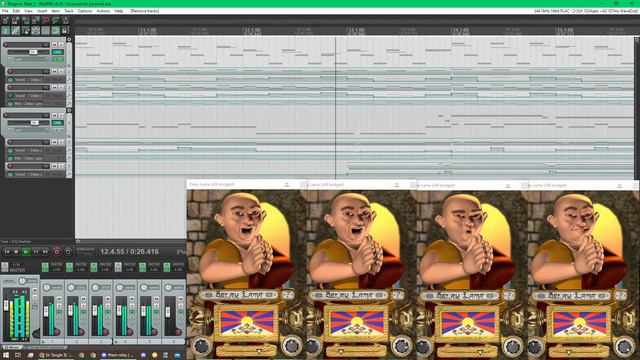Open the Edit menu
Image resolution: width=640 pixels, height=360 pixels.
pyautogui.click(x=16, y=11)
